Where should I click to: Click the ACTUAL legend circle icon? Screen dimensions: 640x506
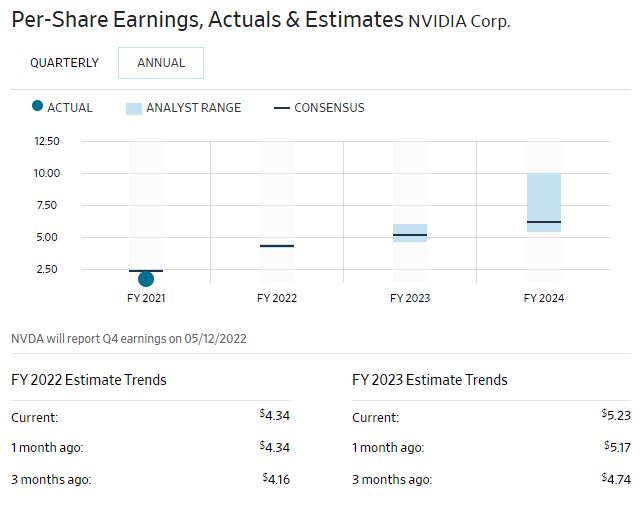coord(37,106)
